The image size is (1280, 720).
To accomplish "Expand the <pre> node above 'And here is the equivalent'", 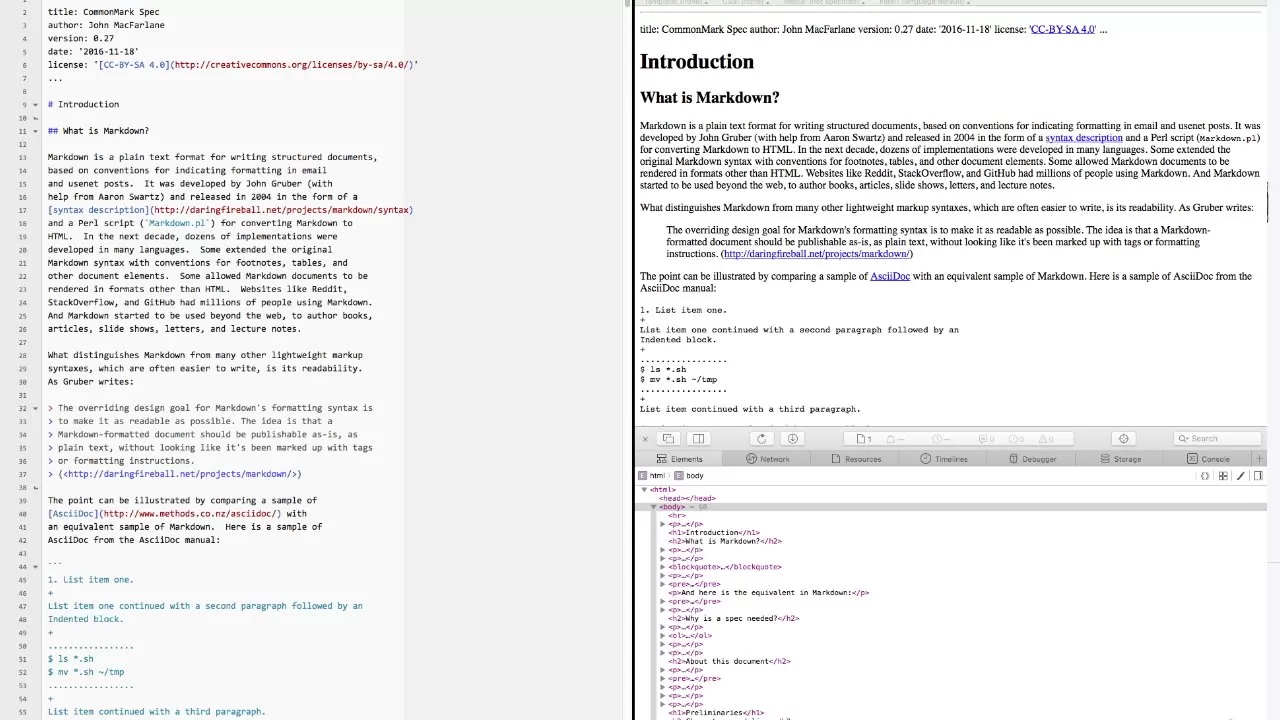I will [x=663, y=584].
